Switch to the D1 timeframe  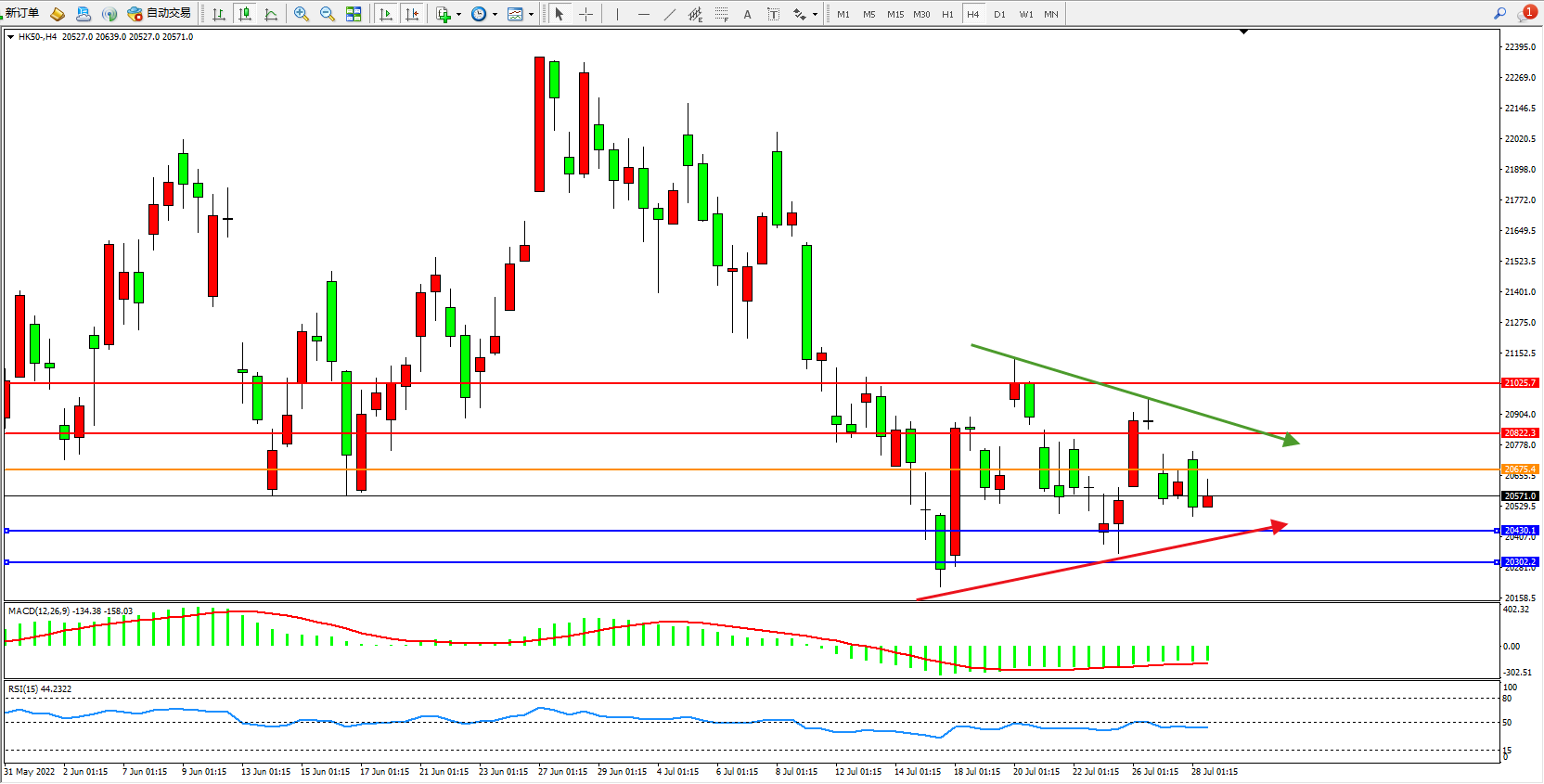[x=999, y=14]
